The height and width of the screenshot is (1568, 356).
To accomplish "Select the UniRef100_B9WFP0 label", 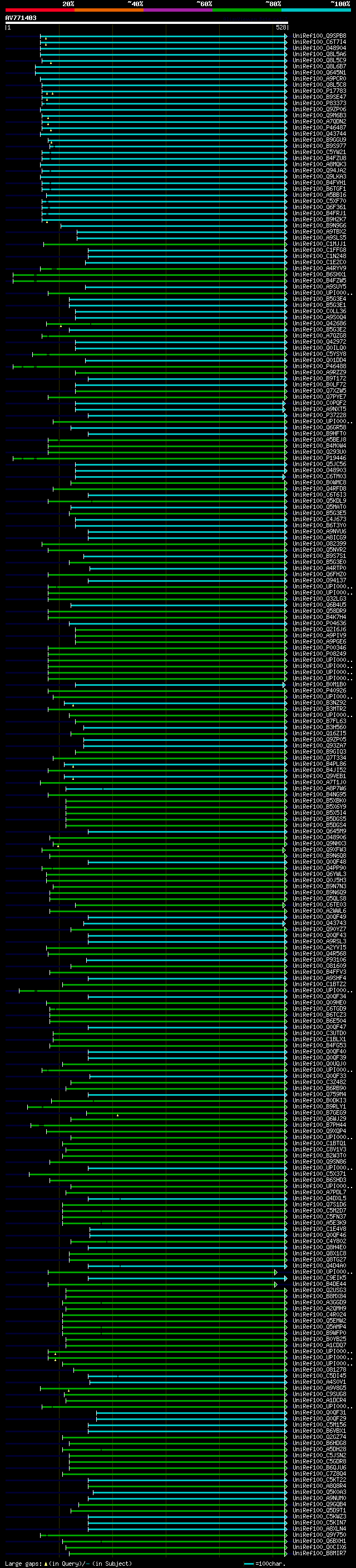I will (x=319, y=1332).
